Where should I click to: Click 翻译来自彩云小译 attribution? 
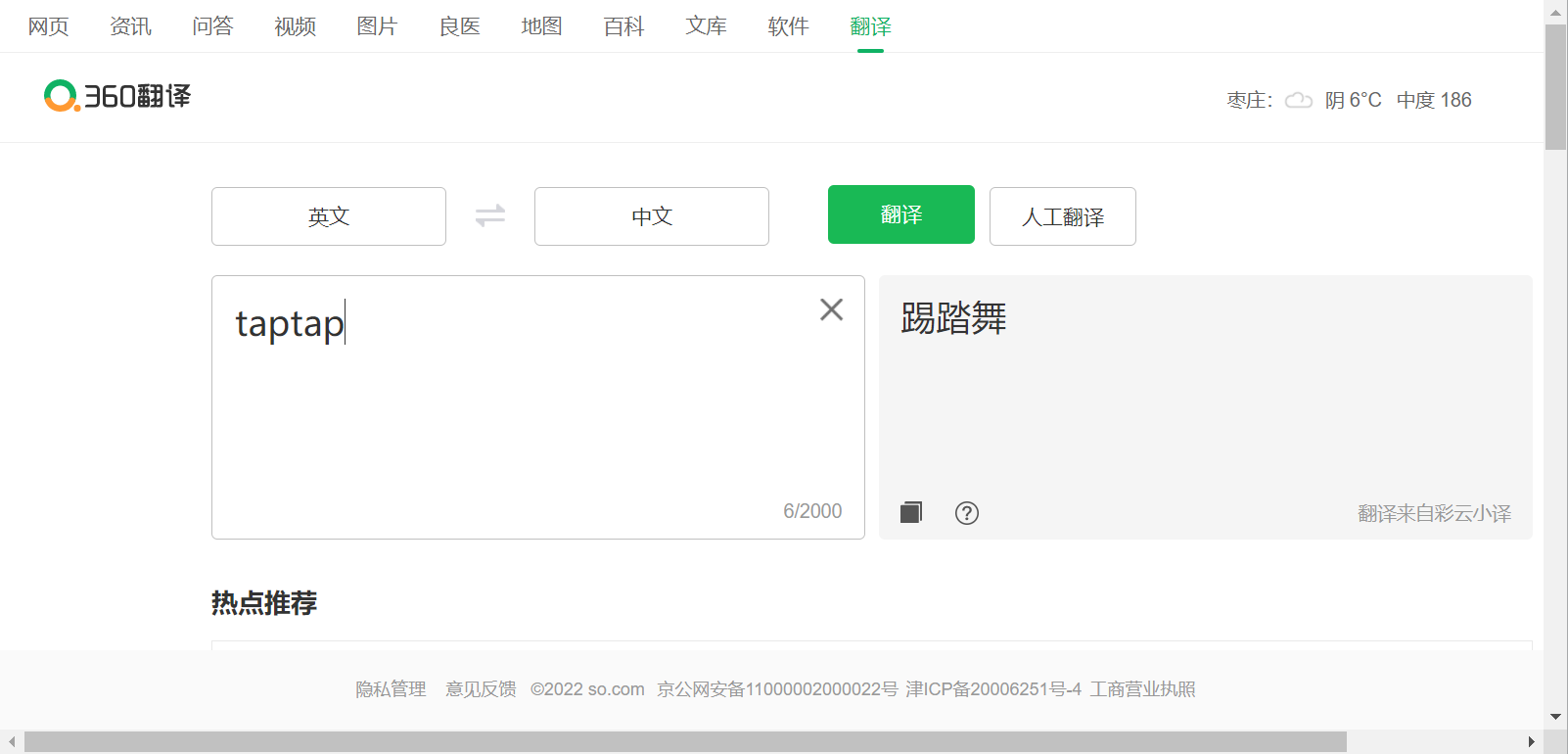coord(1434,513)
